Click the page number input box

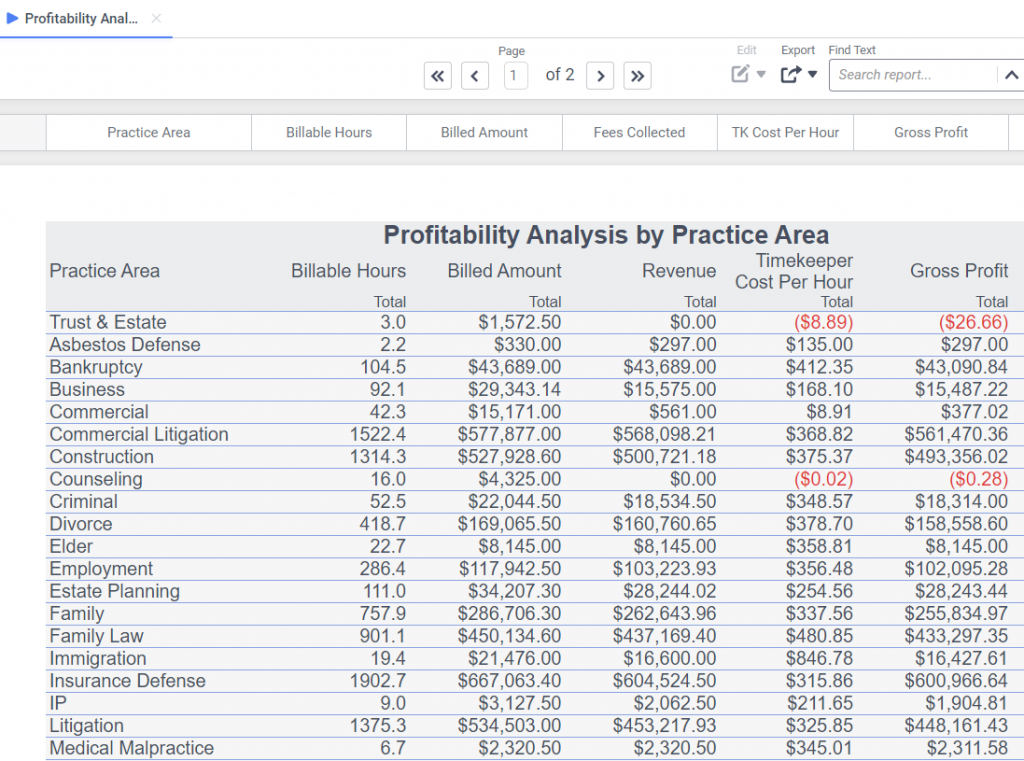pyautogui.click(x=516, y=75)
